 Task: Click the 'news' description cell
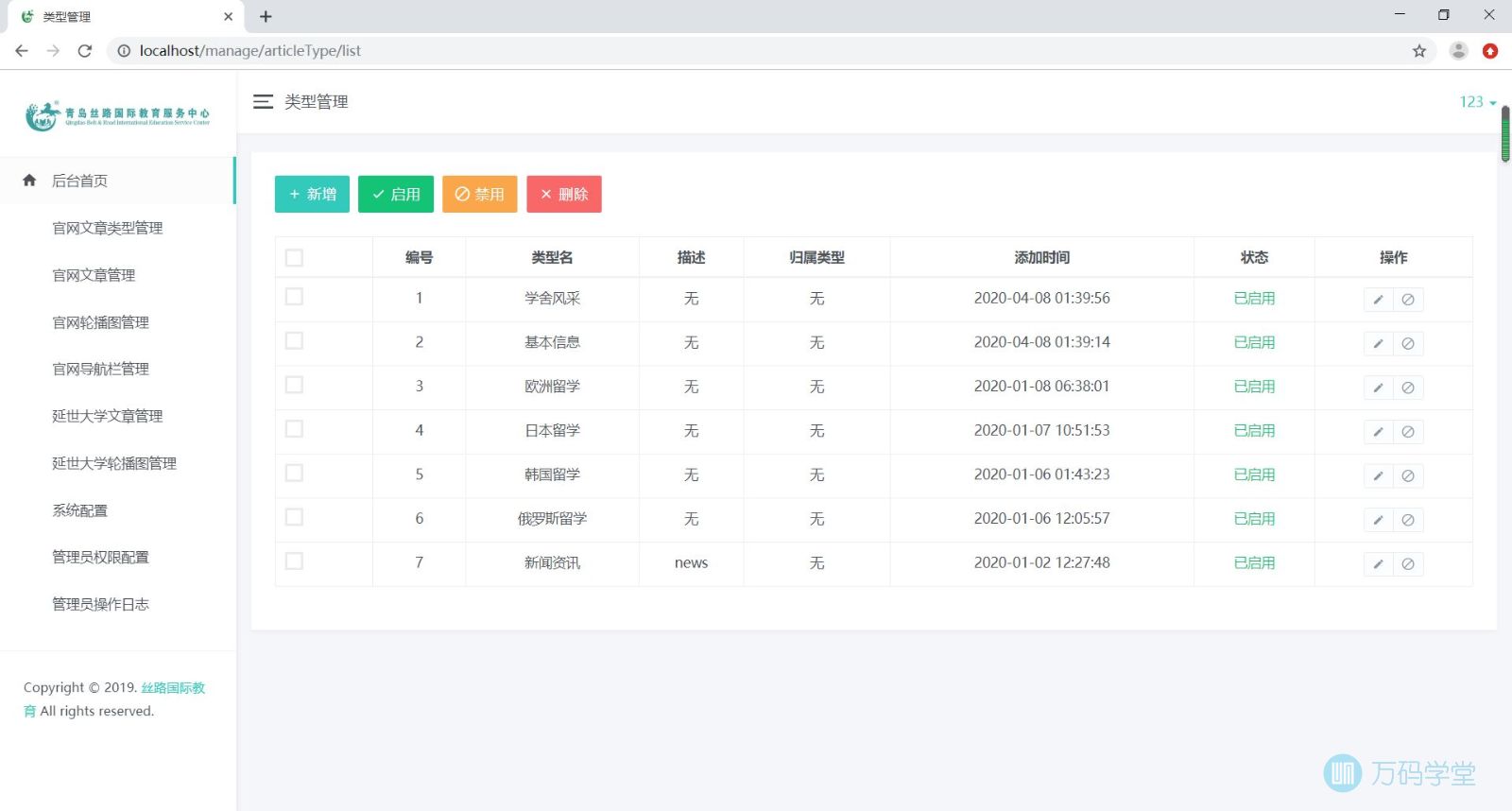(691, 562)
